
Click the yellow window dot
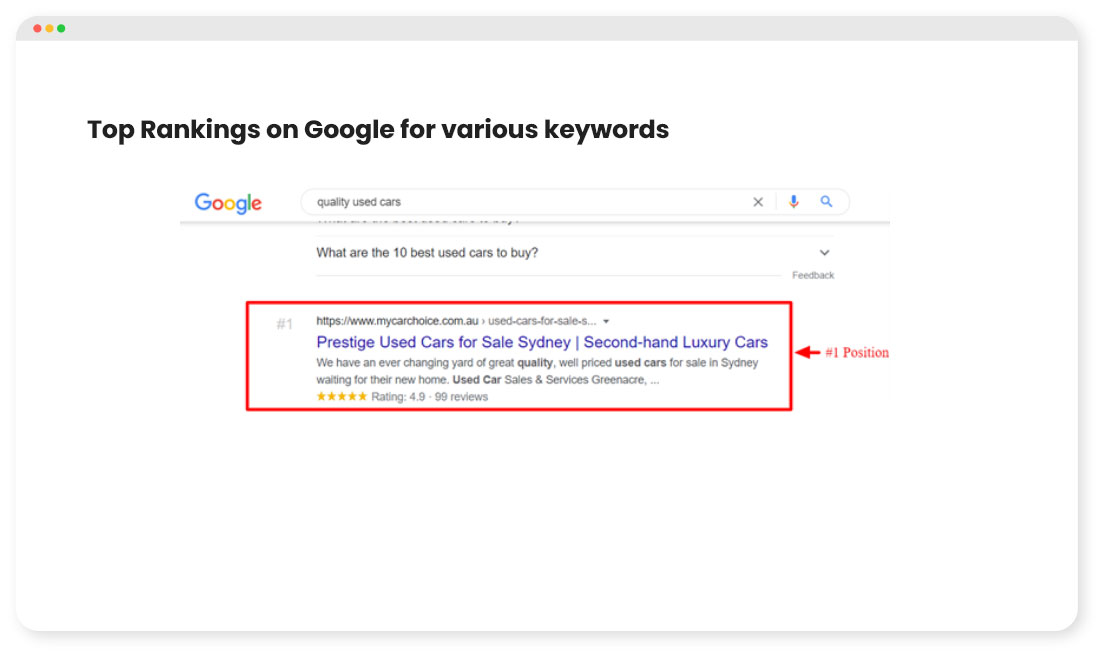[49, 28]
